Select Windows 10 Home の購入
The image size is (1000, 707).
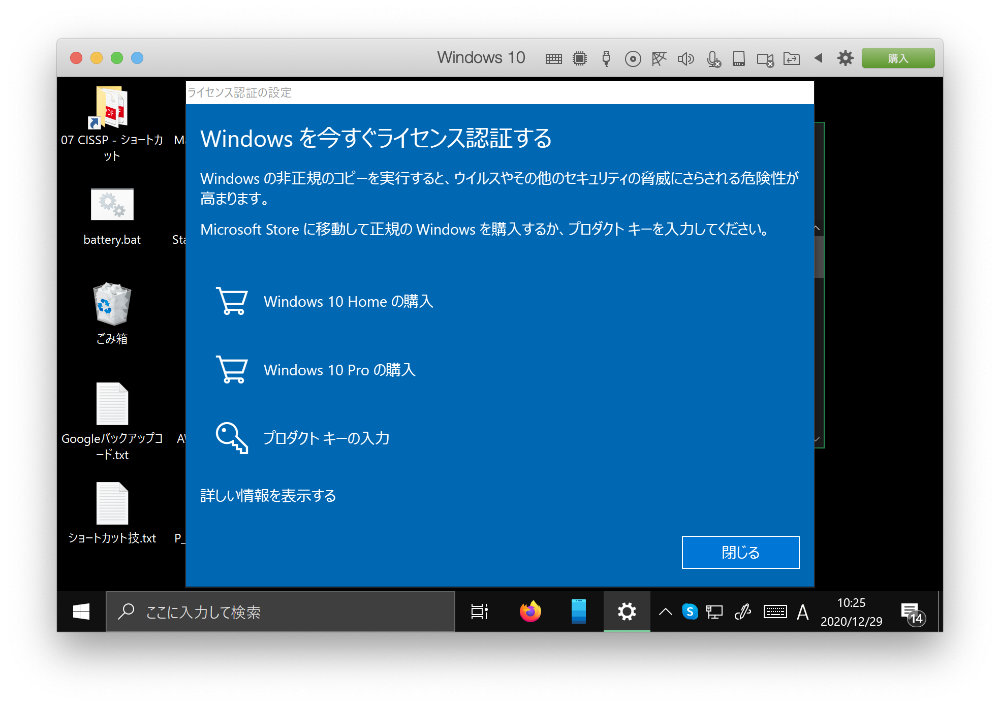(x=348, y=302)
